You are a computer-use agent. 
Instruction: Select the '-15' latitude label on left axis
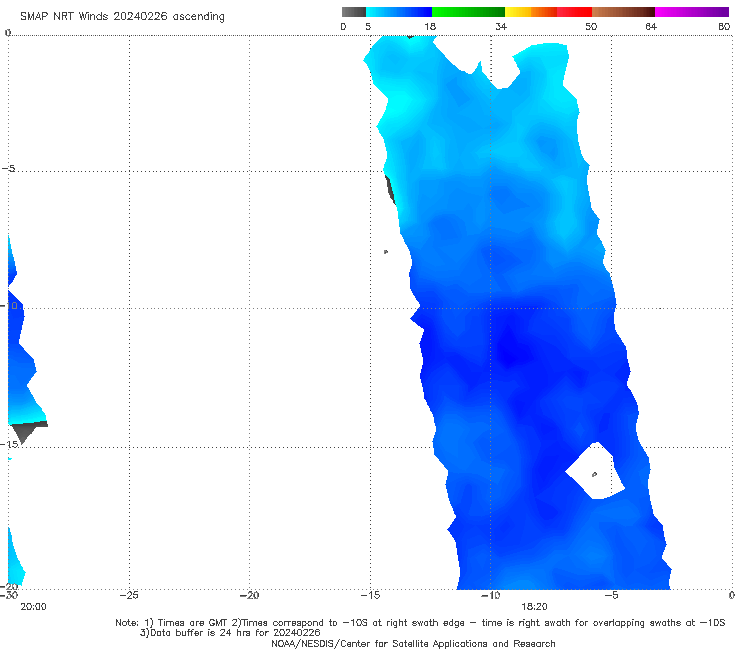tap(9, 444)
